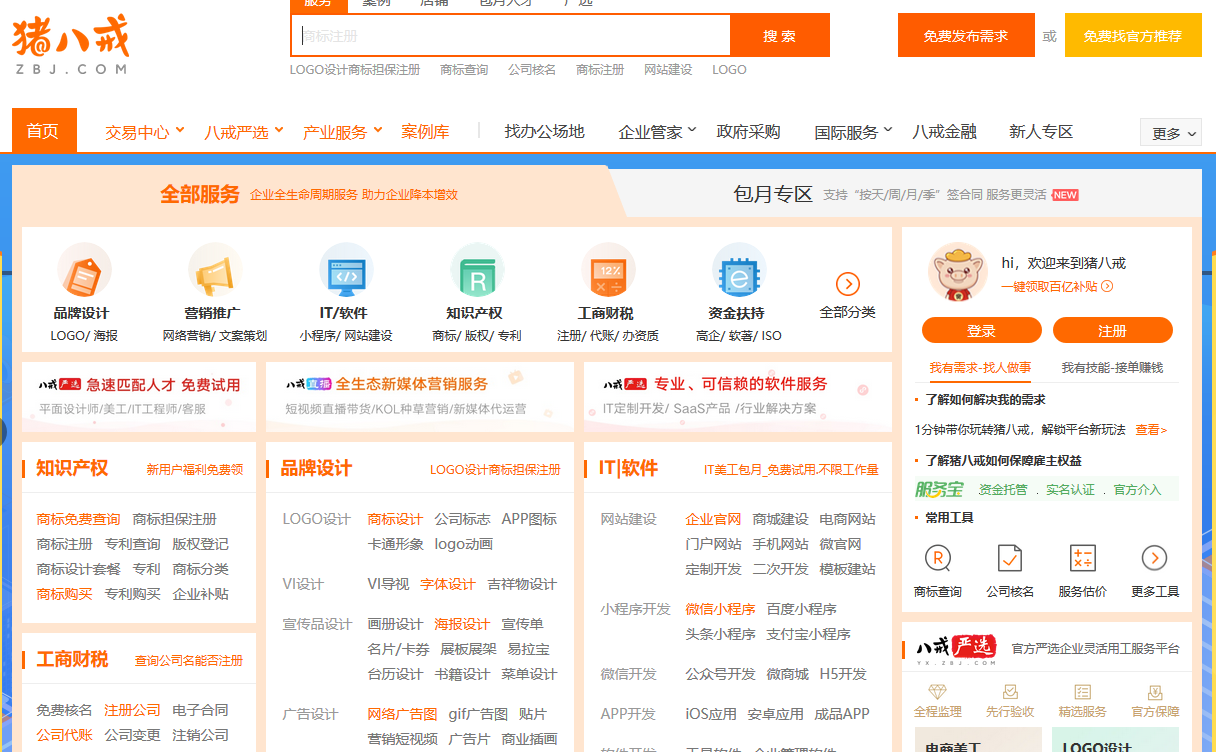Click the 服务宝 logo
The image size is (1216, 752).
click(939, 489)
